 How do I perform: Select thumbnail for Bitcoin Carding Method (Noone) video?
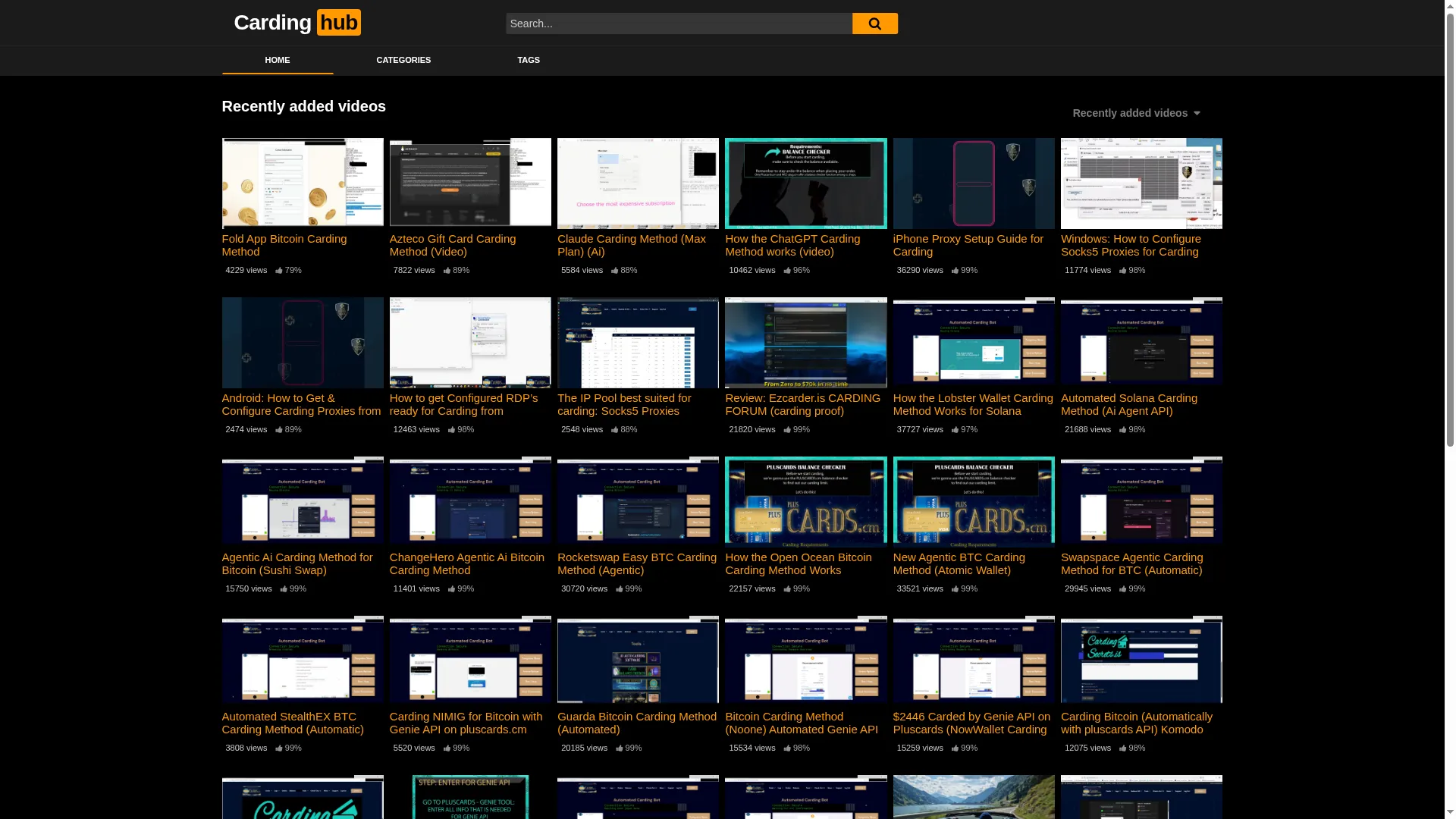[805, 661]
